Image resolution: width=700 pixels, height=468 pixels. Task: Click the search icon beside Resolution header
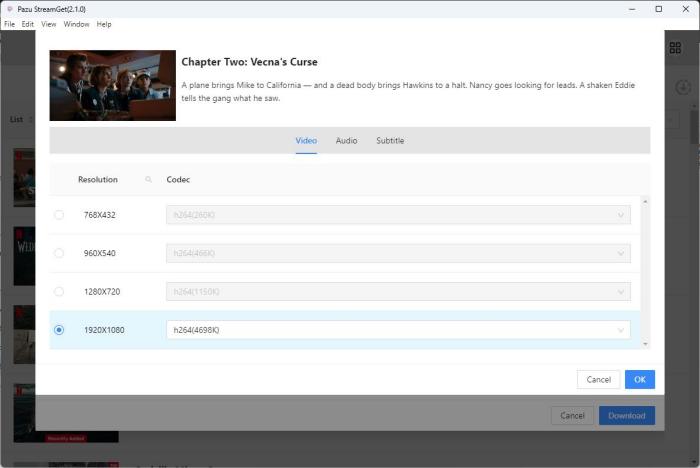tap(148, 180)
